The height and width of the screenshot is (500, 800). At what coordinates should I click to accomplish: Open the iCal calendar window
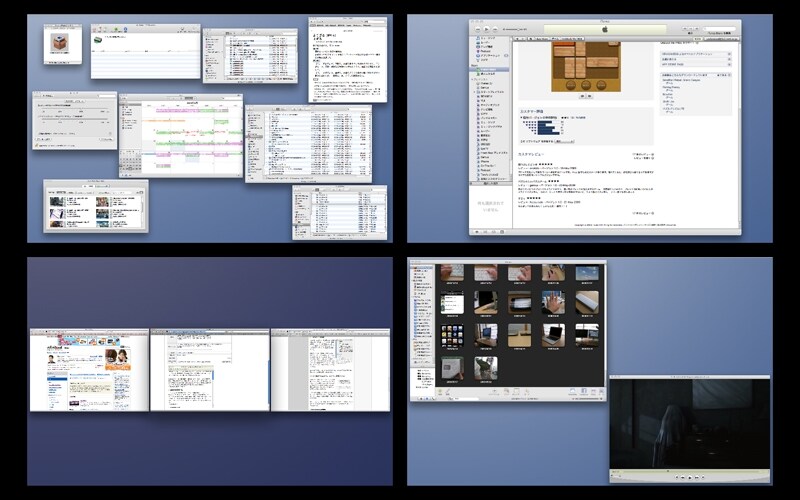[180, 135]
